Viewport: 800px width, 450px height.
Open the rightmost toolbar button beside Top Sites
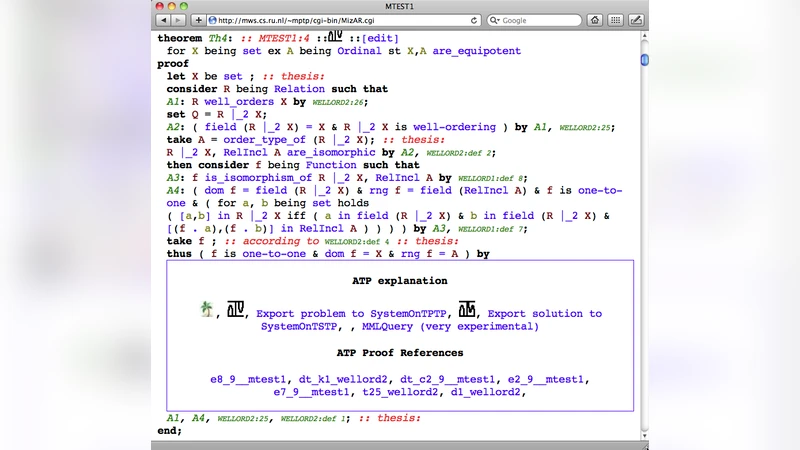click(638, 20)
